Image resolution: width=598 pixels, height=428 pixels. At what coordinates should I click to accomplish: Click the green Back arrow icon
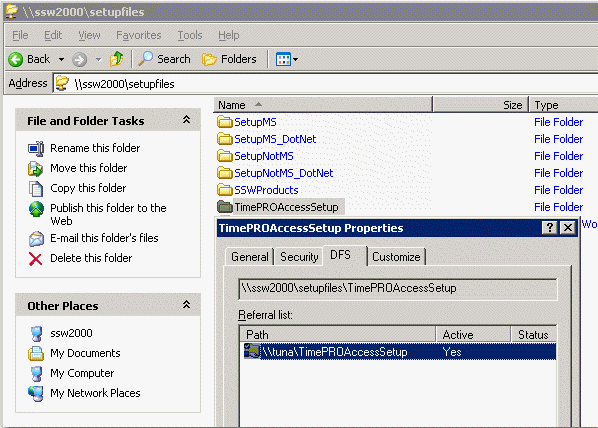point(16,60)
